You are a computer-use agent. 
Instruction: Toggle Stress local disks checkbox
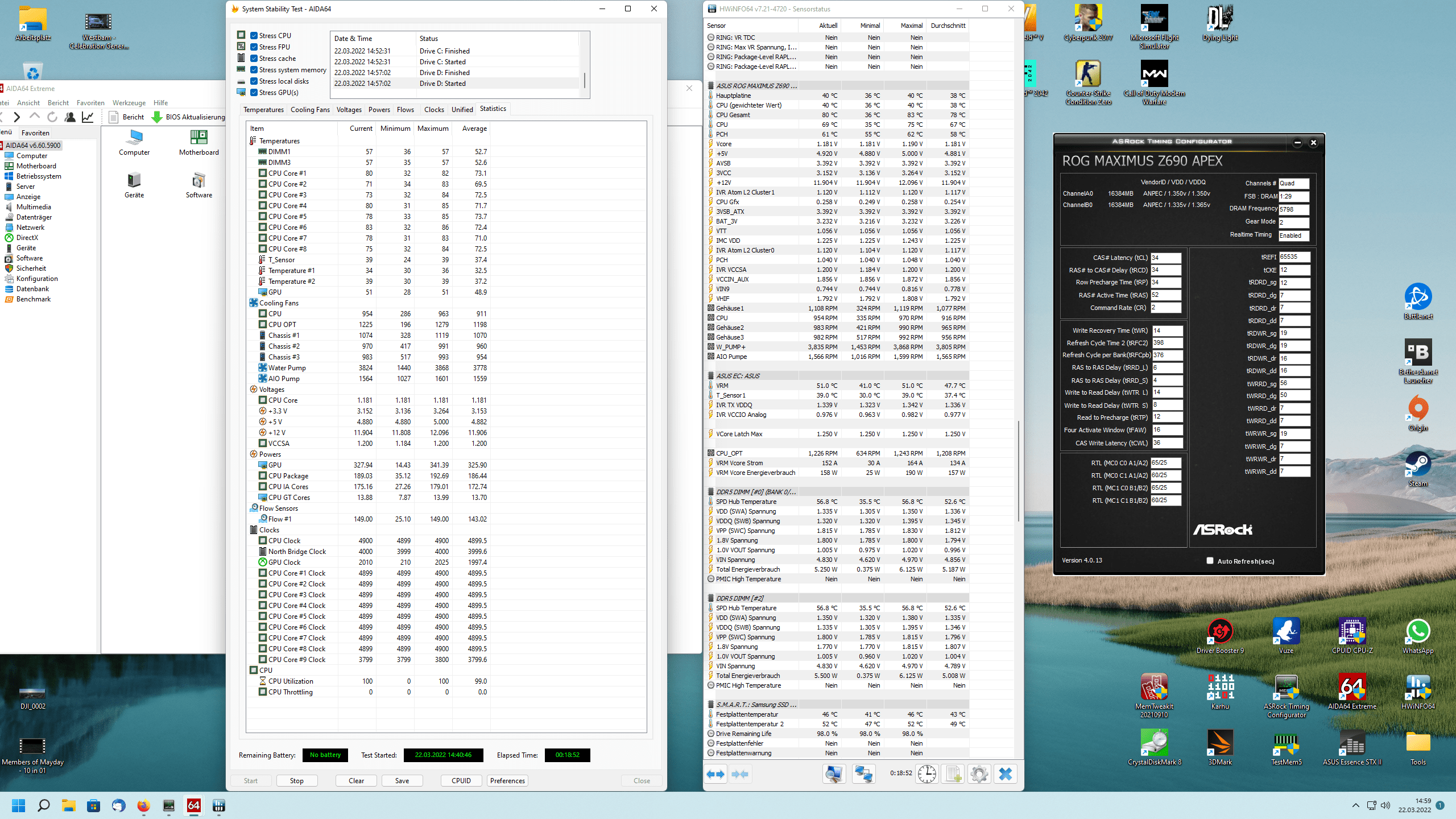[x=254, y=81]
